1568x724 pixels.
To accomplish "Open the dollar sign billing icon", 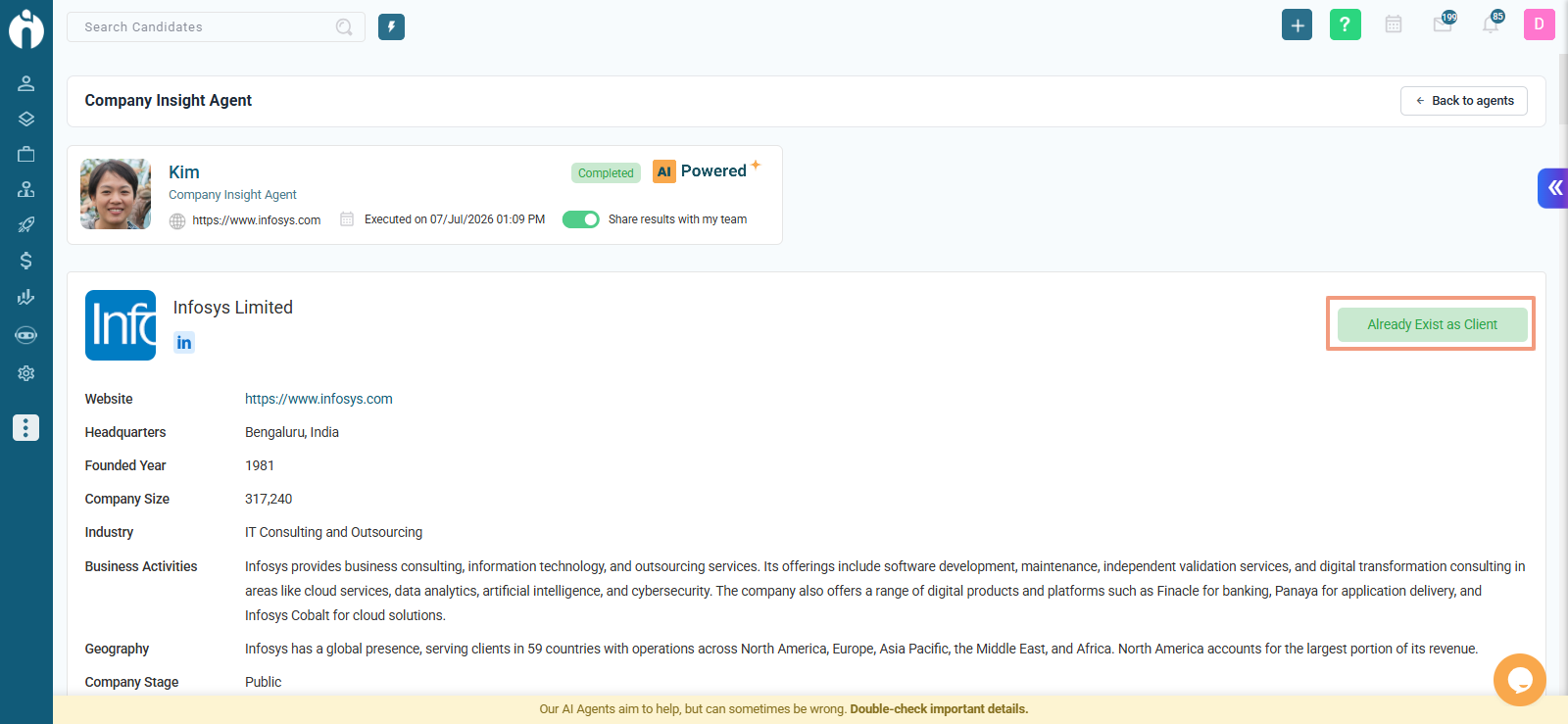I will [26, 260].
